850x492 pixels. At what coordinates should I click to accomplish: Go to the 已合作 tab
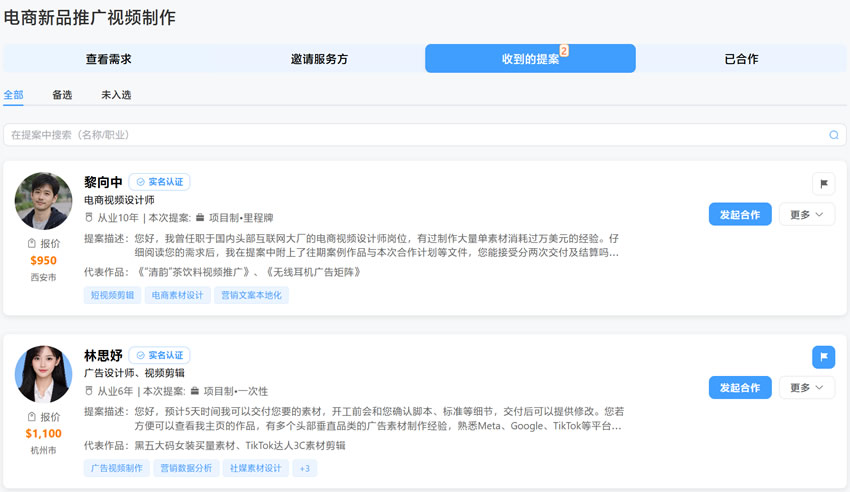pyautogui.click(x=741, y=59)
